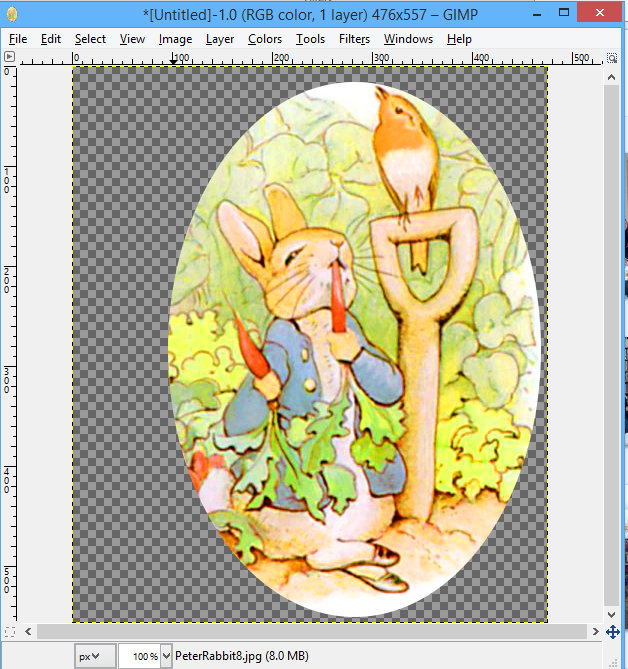This screenshot has width=628, height=669.
Task: Click the GIMP Wilber icon in title bar
Action: point(12,15)
